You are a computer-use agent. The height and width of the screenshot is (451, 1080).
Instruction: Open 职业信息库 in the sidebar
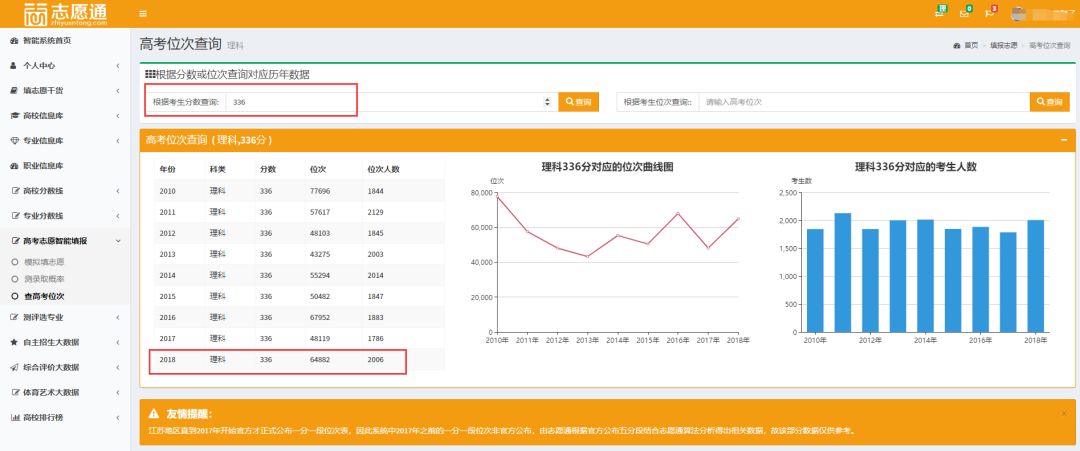click(43, 166)
